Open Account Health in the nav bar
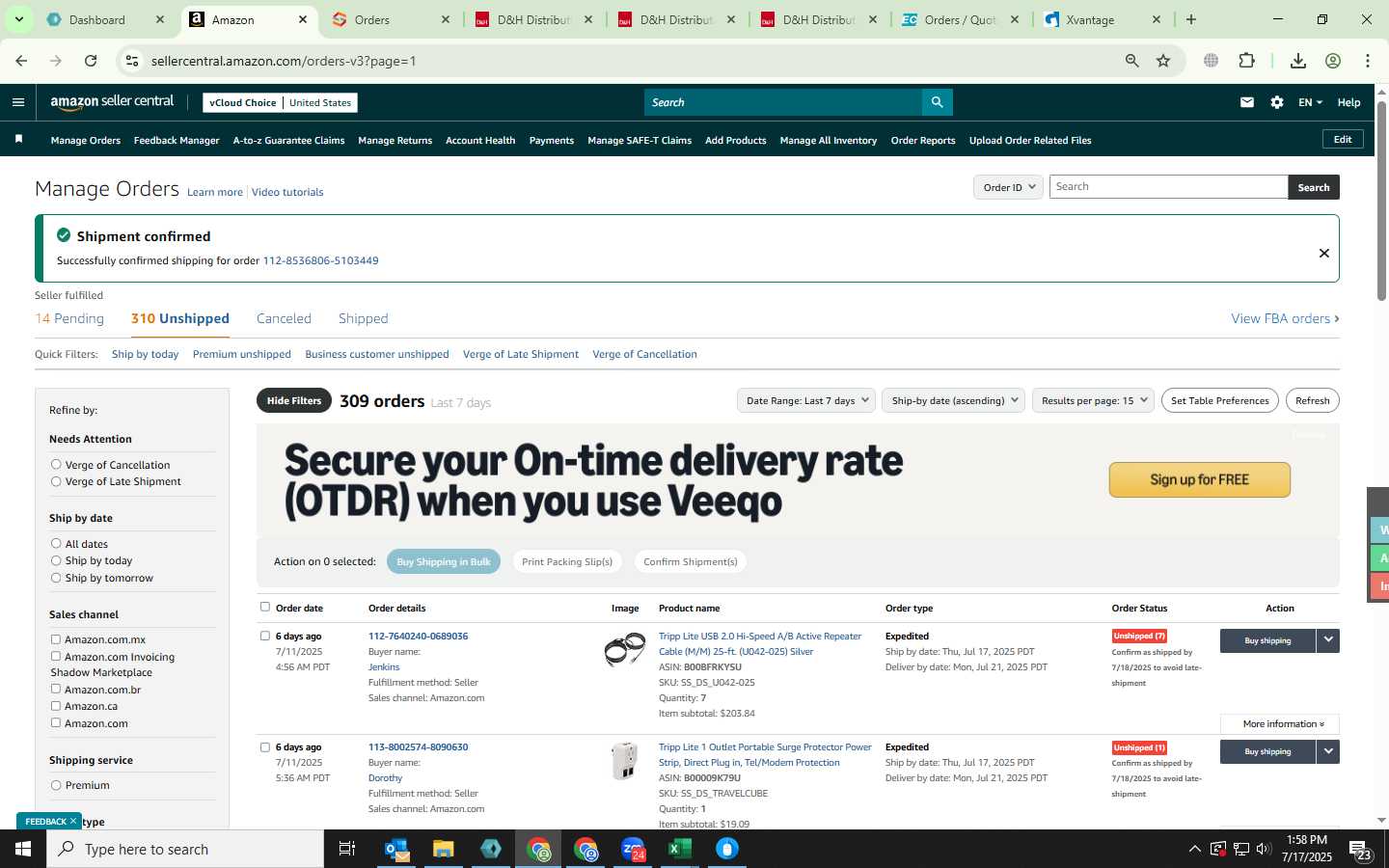 [480, 140]
